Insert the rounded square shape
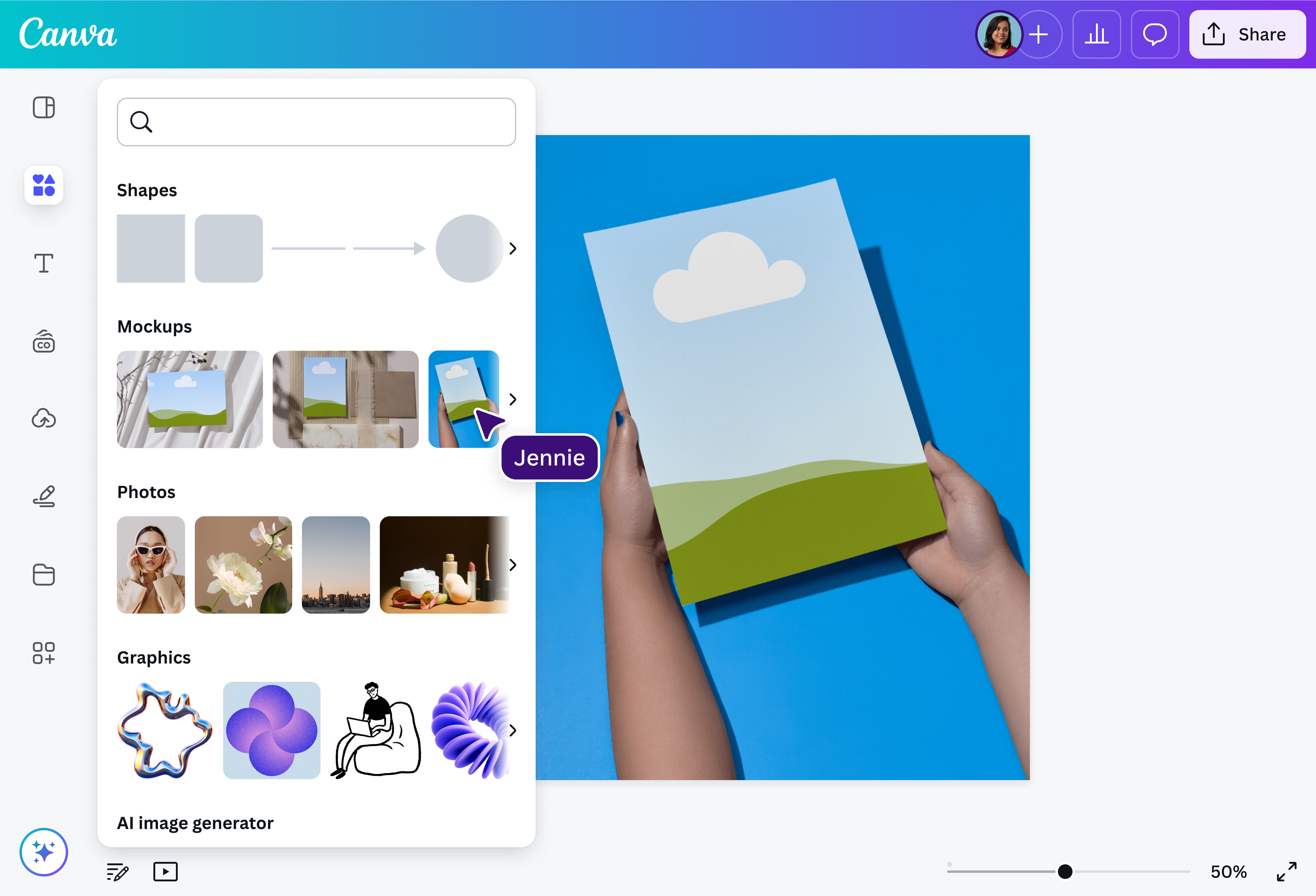 click(x=229, y=249)
